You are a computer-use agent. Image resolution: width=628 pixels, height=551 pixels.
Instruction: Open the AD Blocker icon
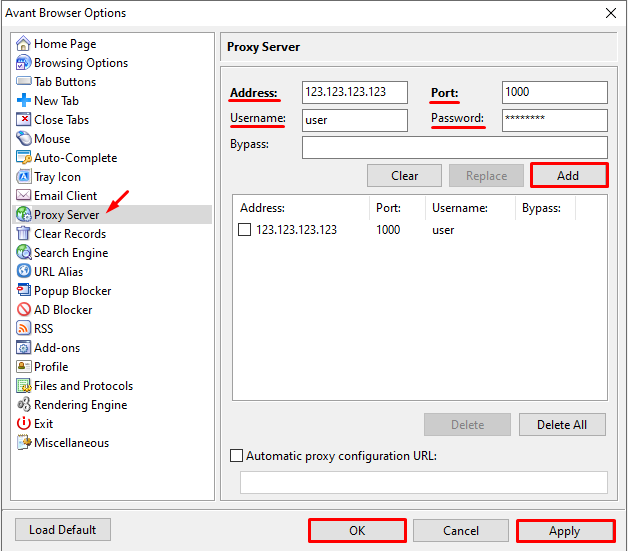23,310
